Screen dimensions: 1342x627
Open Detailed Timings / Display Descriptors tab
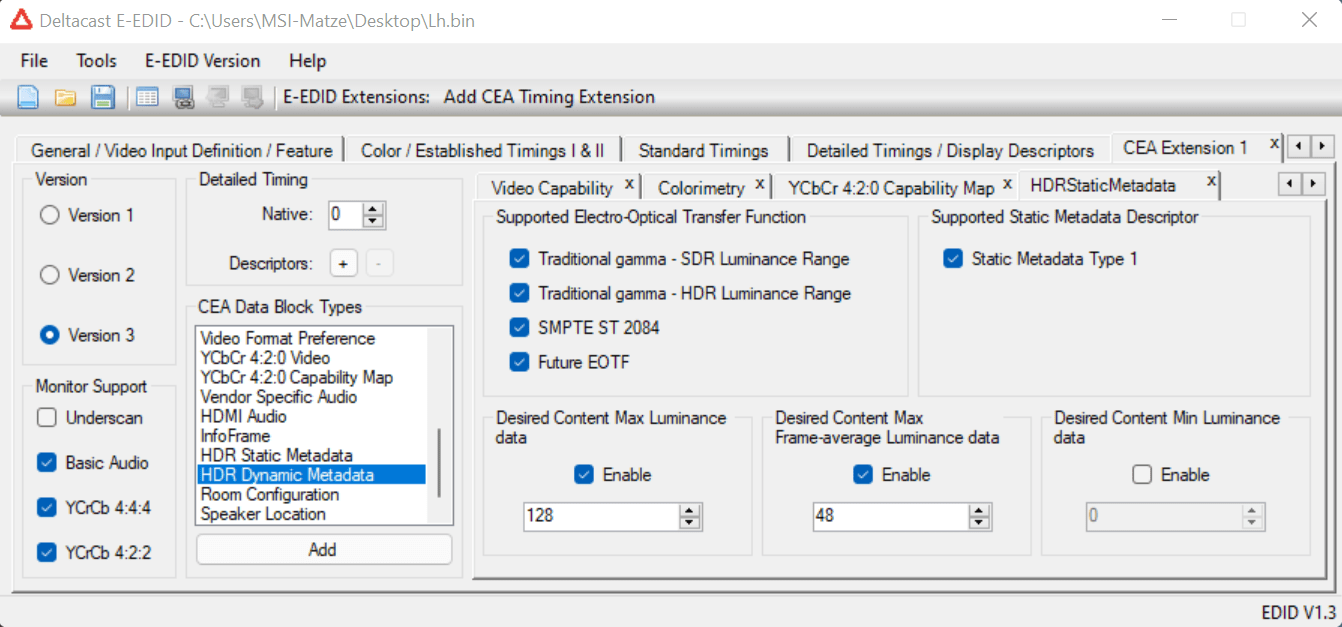tap(950, 150)
